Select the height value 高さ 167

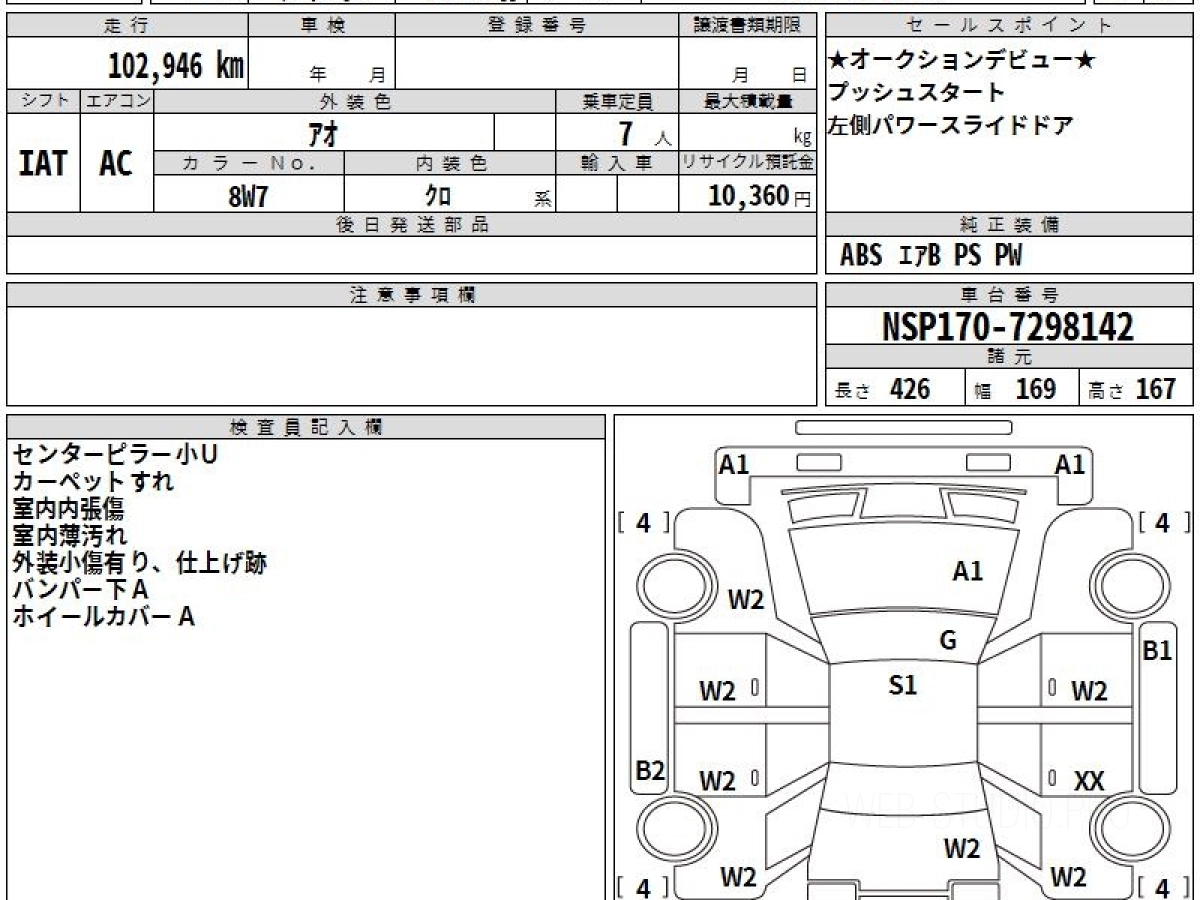(x=1132, y=389)
